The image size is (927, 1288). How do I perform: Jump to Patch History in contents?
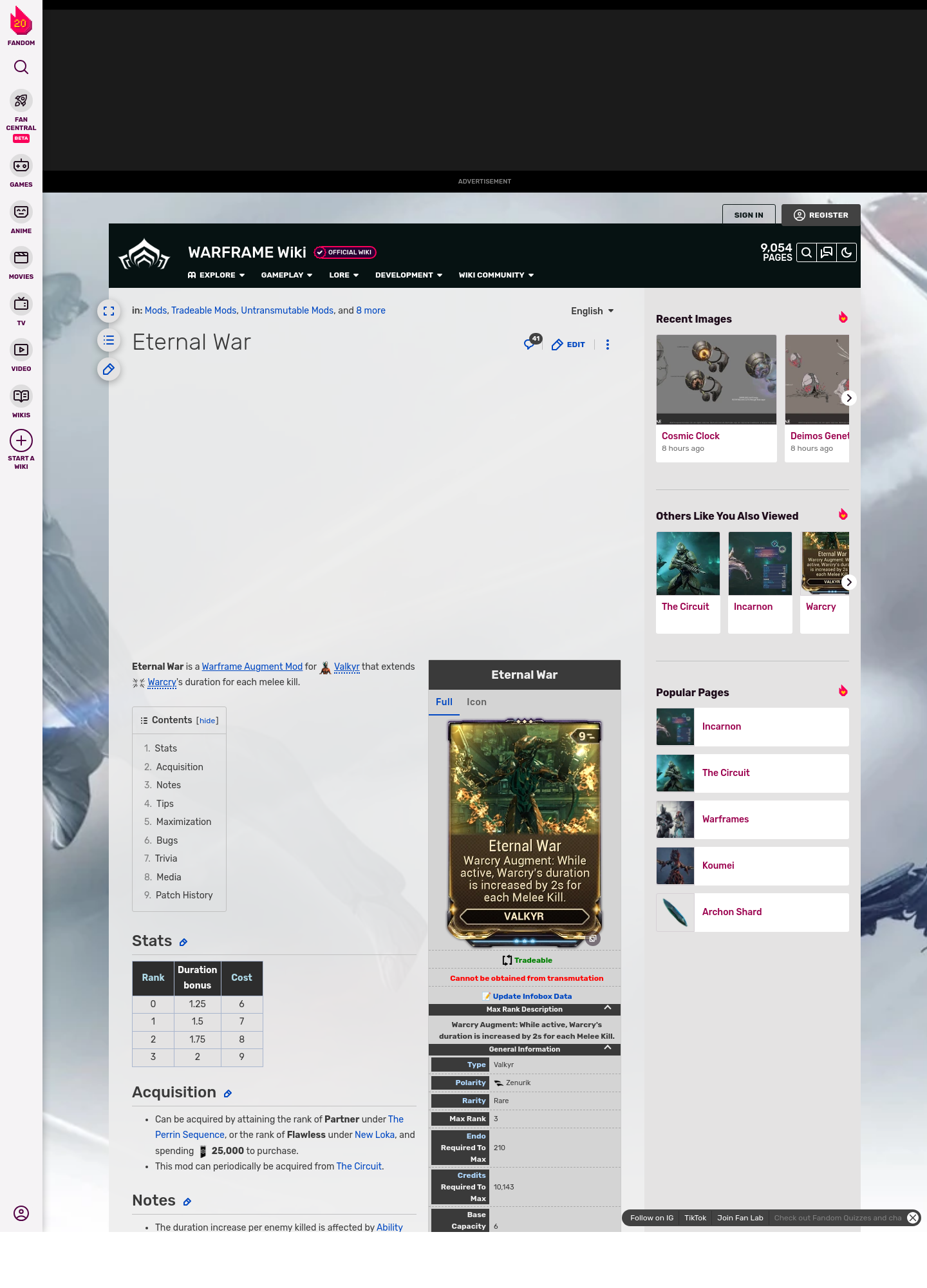click(184, 895)
